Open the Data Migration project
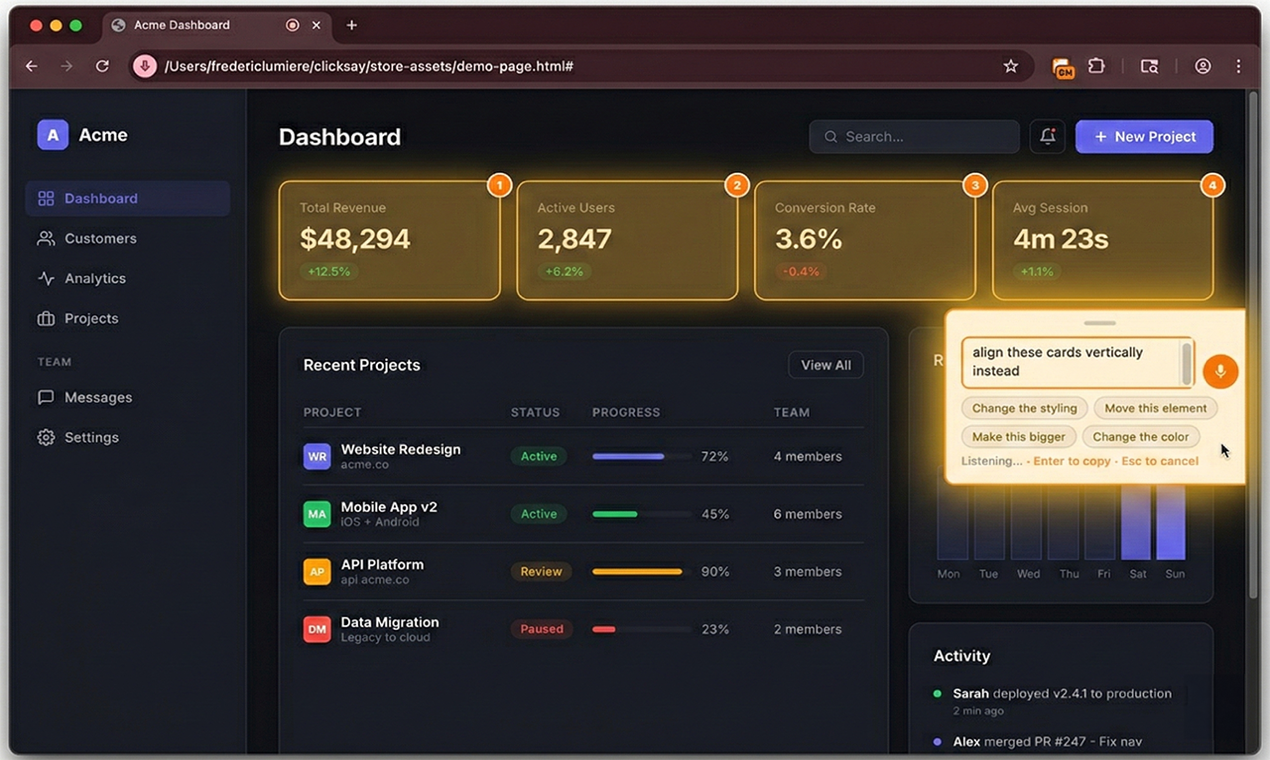Viewport: 1270px width, 760px height. pyautogui.click(x=583, y=629)
